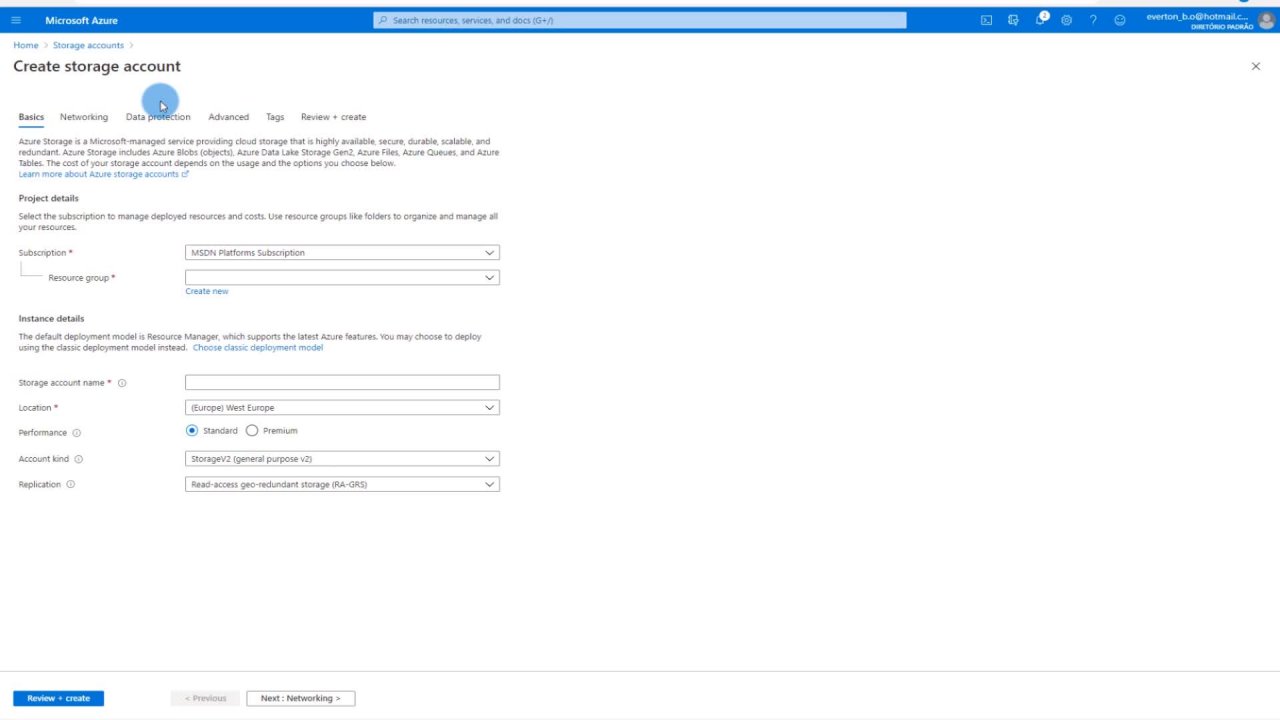Open the Directory and subscription filter
Screen dimensions: 1280x720
point(1013,20)
